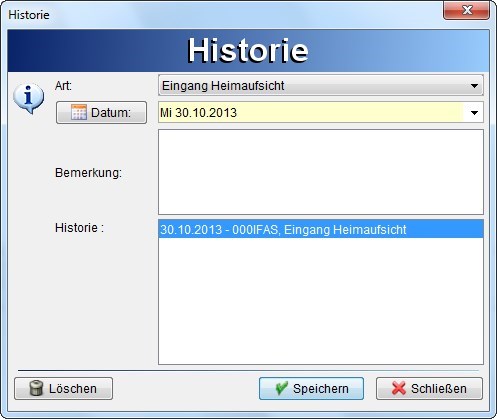Focus the Bemerkung text area
The width and height of the screenshot is (497, 419).
[x=321, y=172]
